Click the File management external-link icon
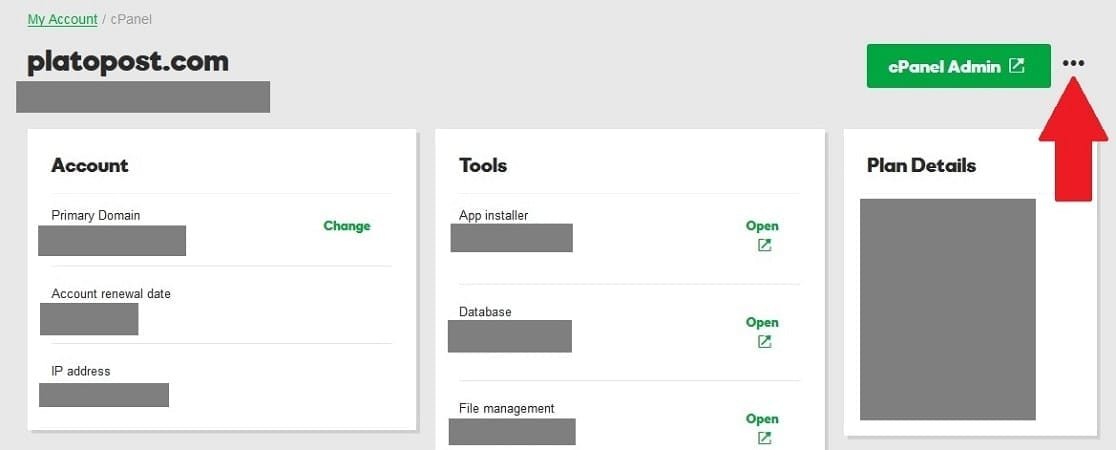This screenshot has width=1116, height=450. coord(764,438)
